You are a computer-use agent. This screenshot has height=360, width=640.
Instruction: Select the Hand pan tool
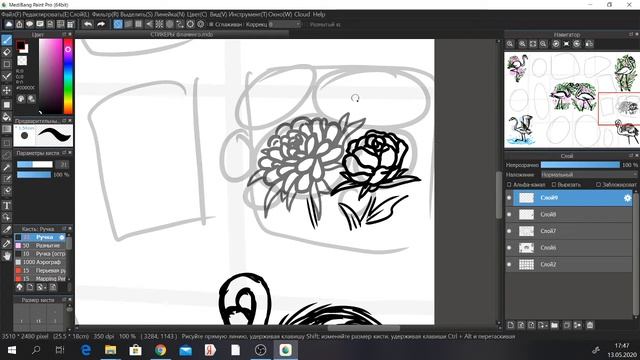[7, 256]
